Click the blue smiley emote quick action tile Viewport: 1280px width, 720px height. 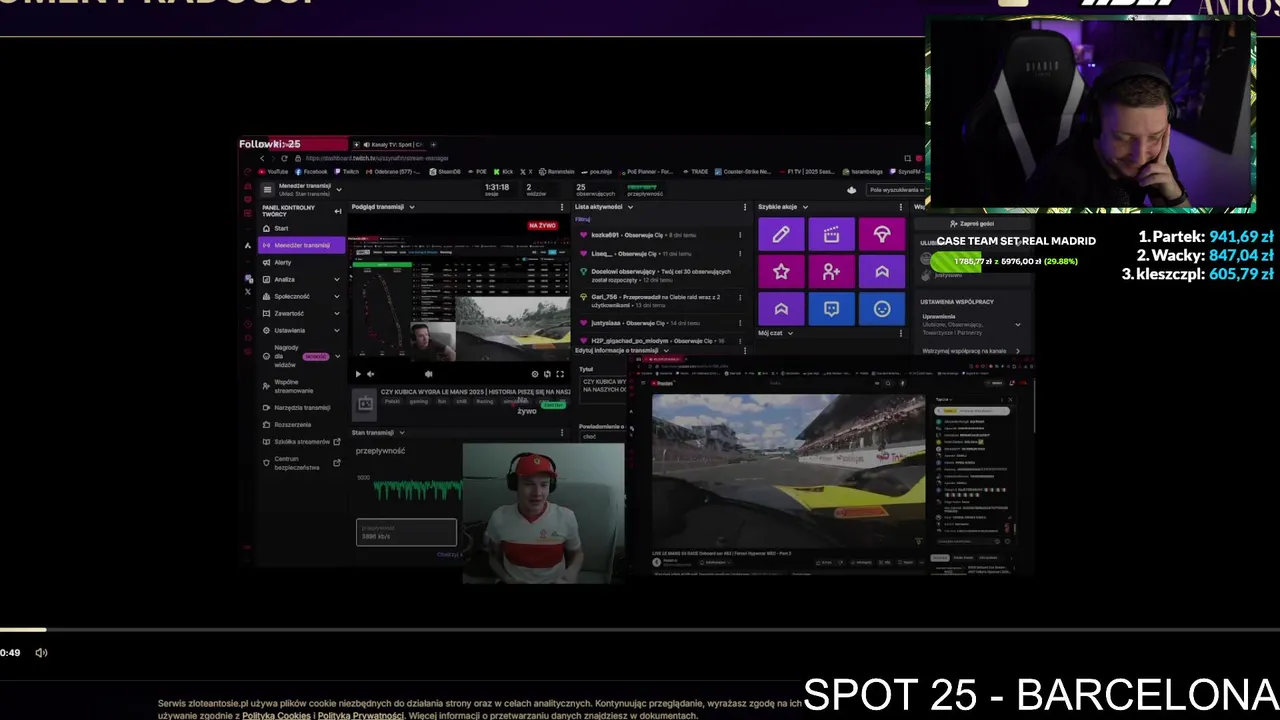pyautogui.click(x=881, y=309)
